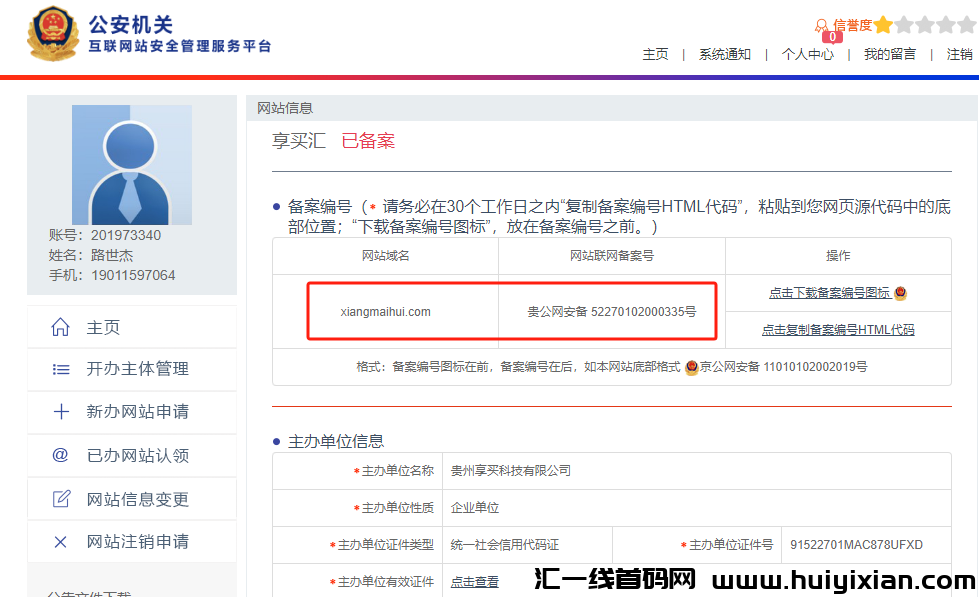Click the home icon beside 主页 in sidebar
The image size is (979, 597).
pyautogui.click(x=60, y=328)
